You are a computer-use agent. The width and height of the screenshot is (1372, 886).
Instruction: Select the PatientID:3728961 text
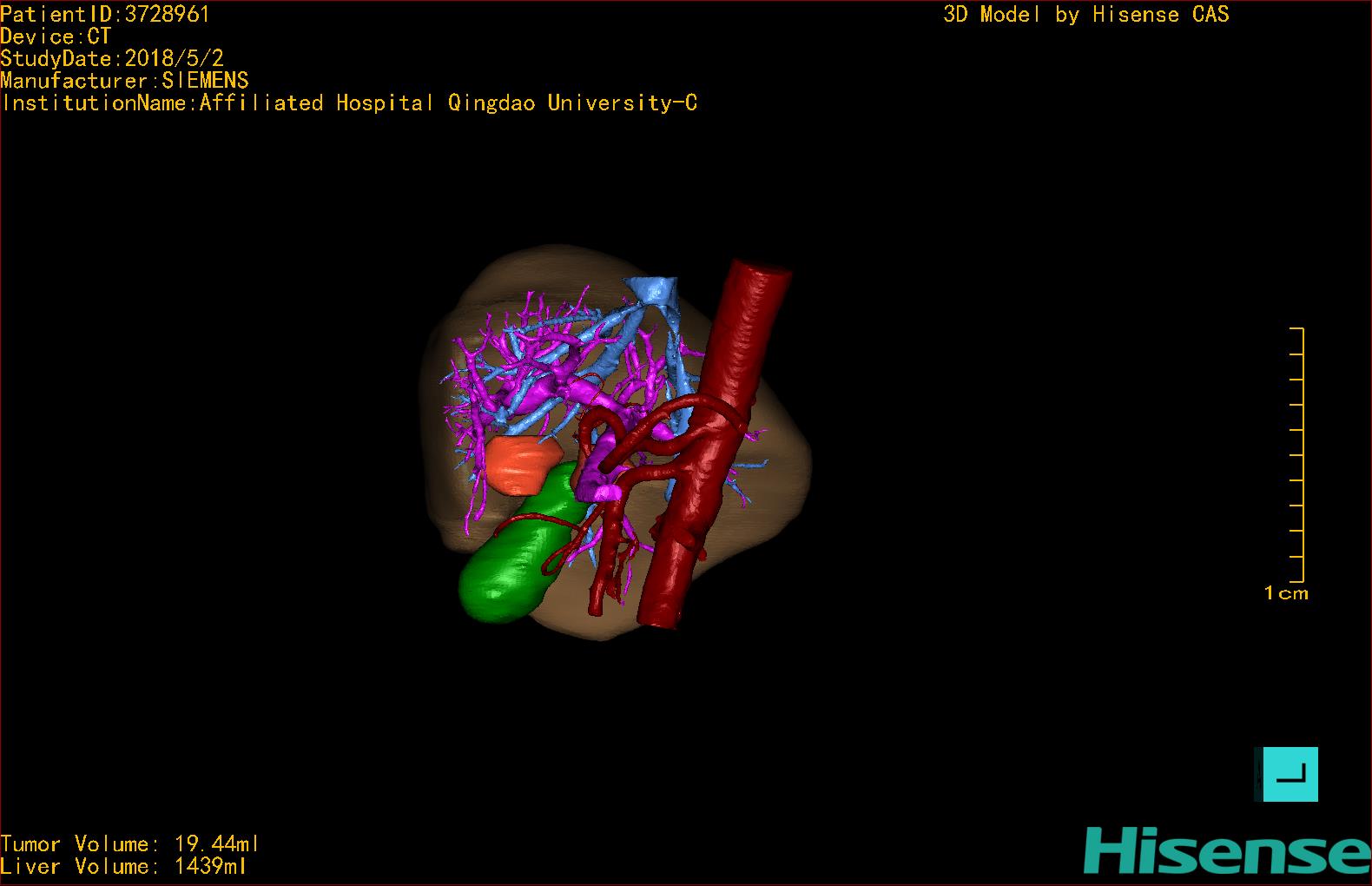coord(105,15)
